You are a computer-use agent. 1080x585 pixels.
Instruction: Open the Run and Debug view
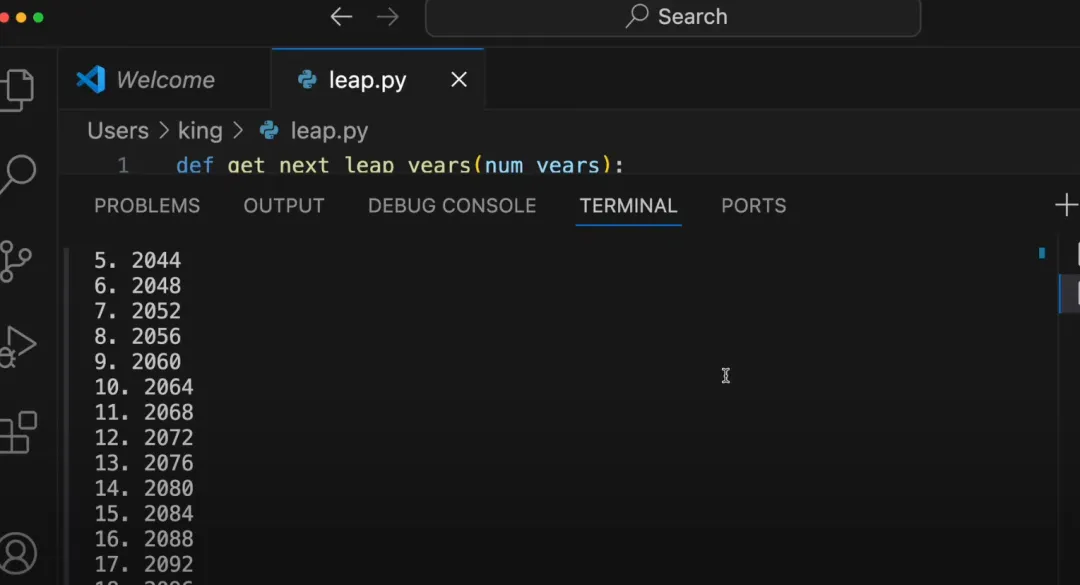pyautogui.click(x=17, y=347)
